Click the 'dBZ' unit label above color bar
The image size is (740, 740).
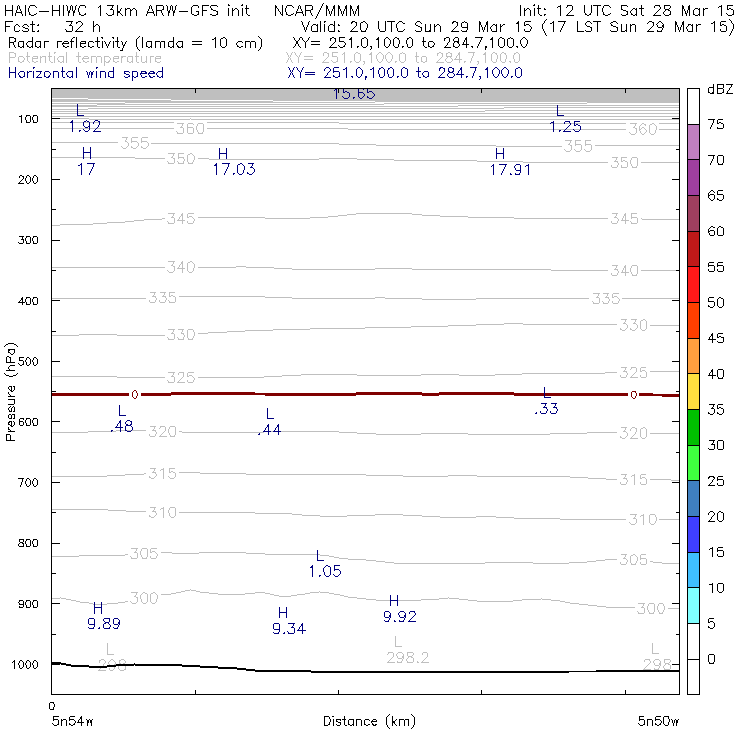coord(720,89)
